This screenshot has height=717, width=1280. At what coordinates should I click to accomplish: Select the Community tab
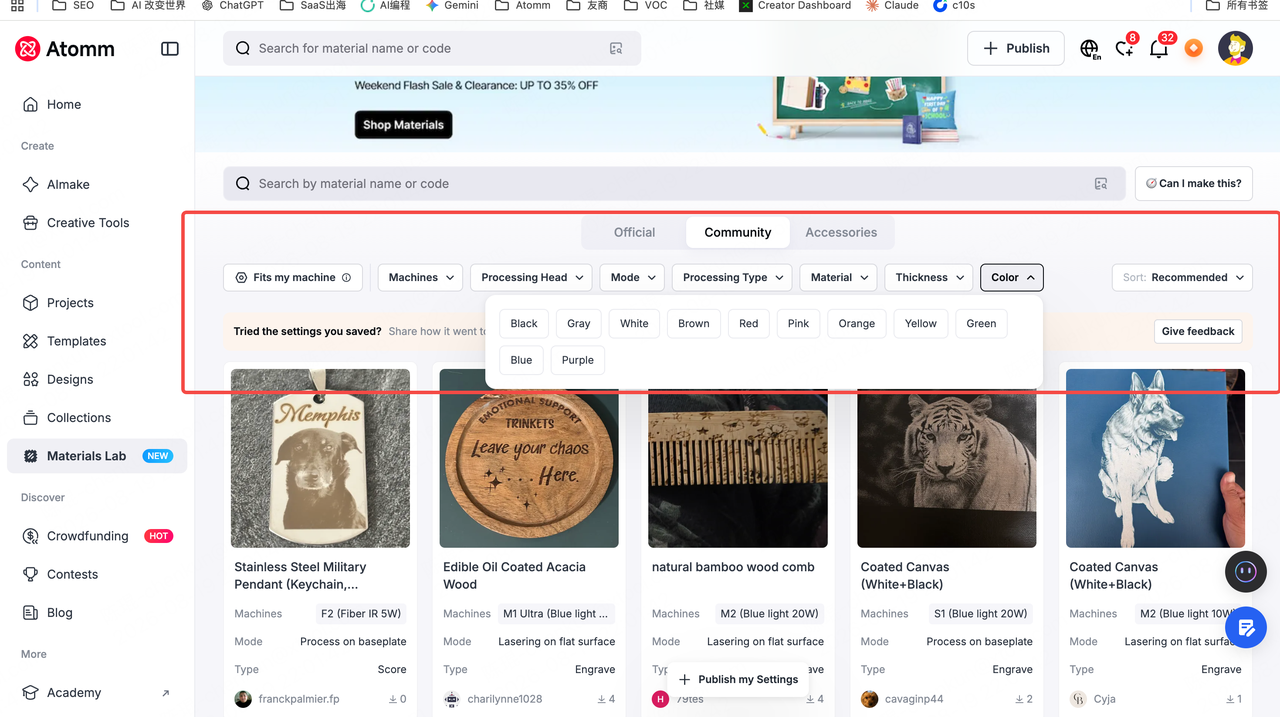click(x=738, y=233)
